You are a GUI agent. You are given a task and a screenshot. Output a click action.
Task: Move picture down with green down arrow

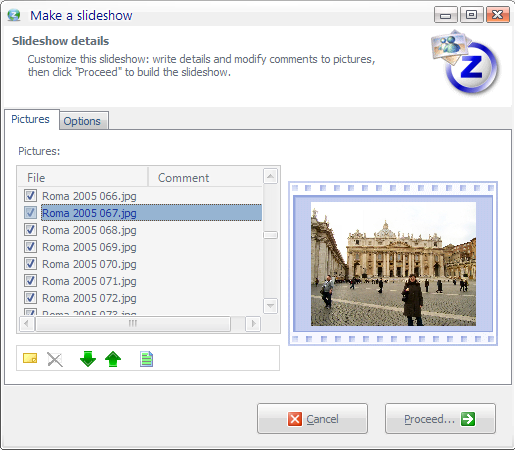click(88, 359)
